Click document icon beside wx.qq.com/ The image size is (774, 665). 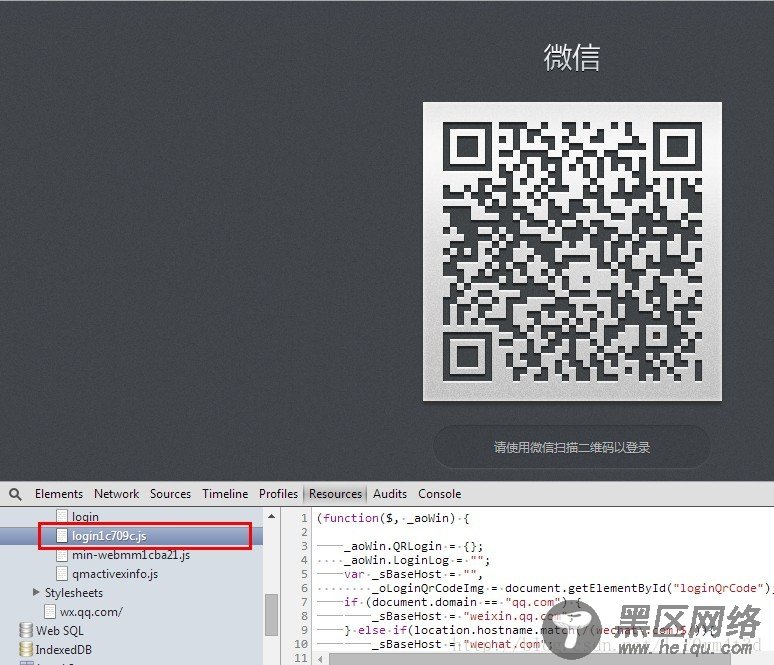click(x=50, y=612)
